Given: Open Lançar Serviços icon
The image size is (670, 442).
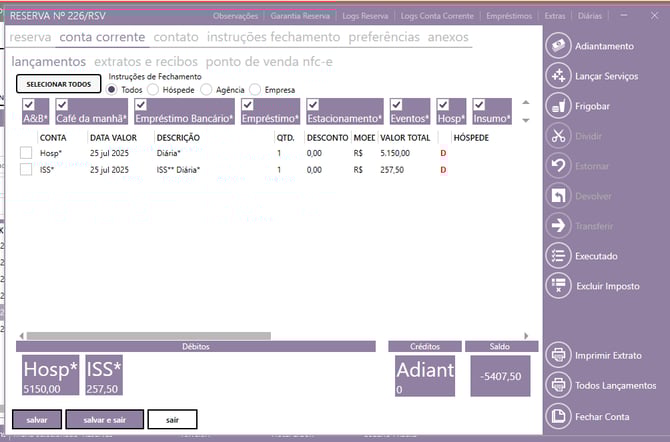Looking at the screenshot, I should click(x=558, y=76).
